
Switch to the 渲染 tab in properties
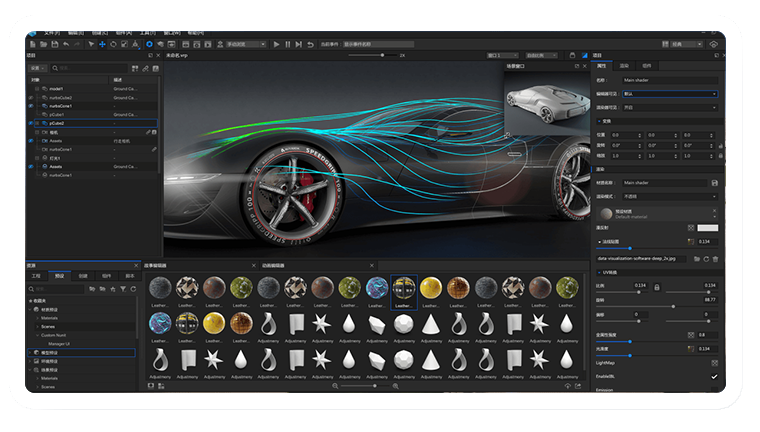(624, 65)
